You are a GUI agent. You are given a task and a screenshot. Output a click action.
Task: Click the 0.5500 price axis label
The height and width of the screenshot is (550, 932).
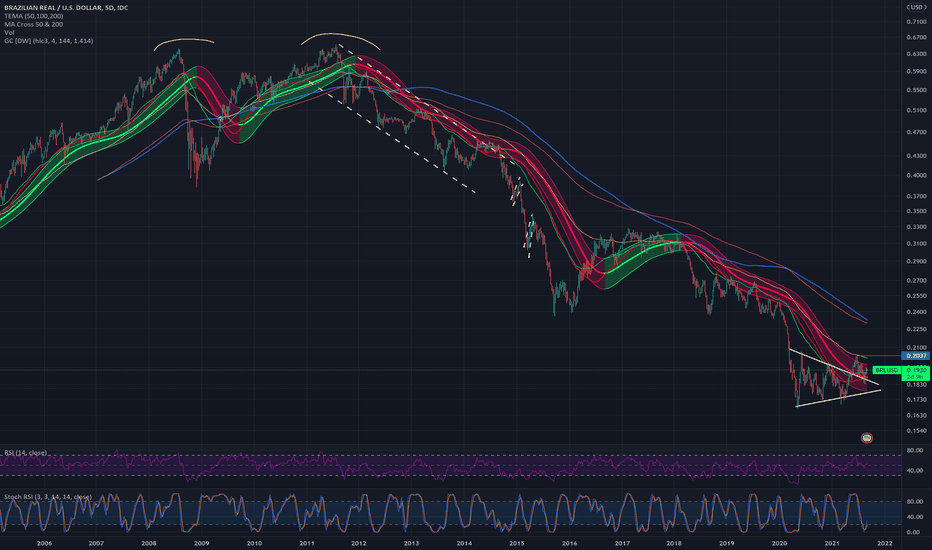point(916,90)
